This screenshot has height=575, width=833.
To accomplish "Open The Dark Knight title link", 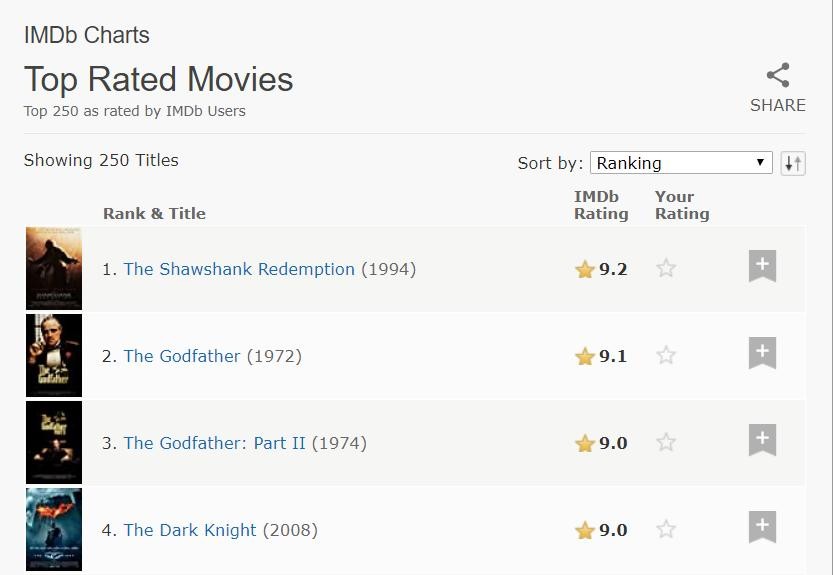I will [x=190, y=530].
